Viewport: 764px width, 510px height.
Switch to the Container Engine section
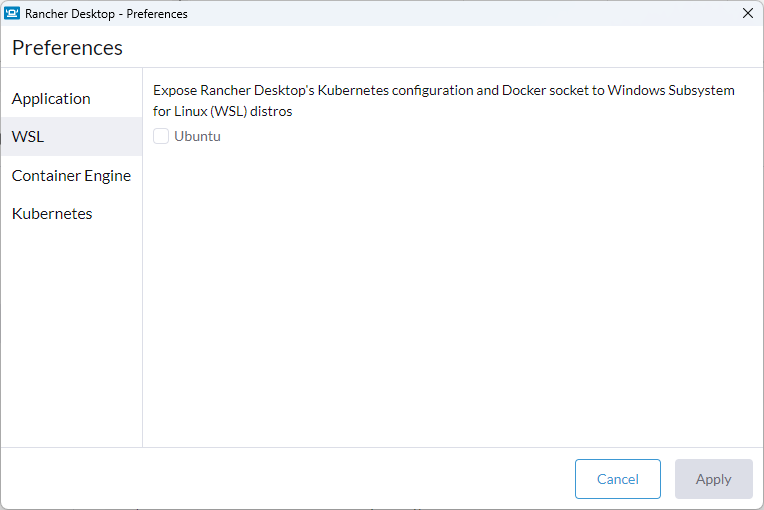71,175
